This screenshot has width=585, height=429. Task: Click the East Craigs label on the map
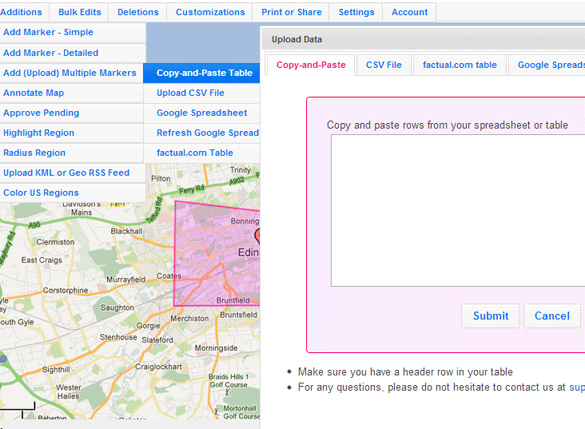point(41,260)
